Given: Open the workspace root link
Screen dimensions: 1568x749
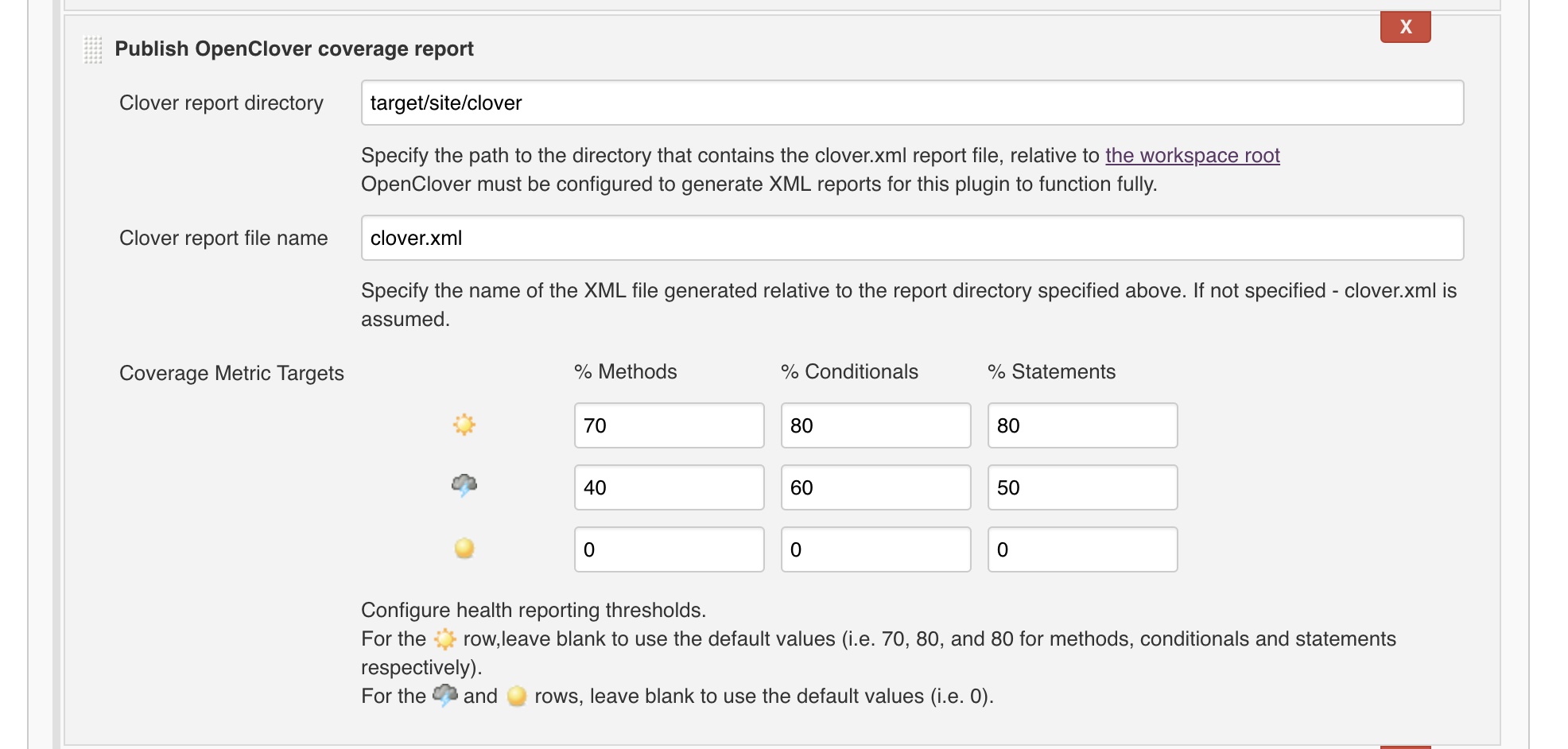Looking at the screenshot, I should (1192, 155).
